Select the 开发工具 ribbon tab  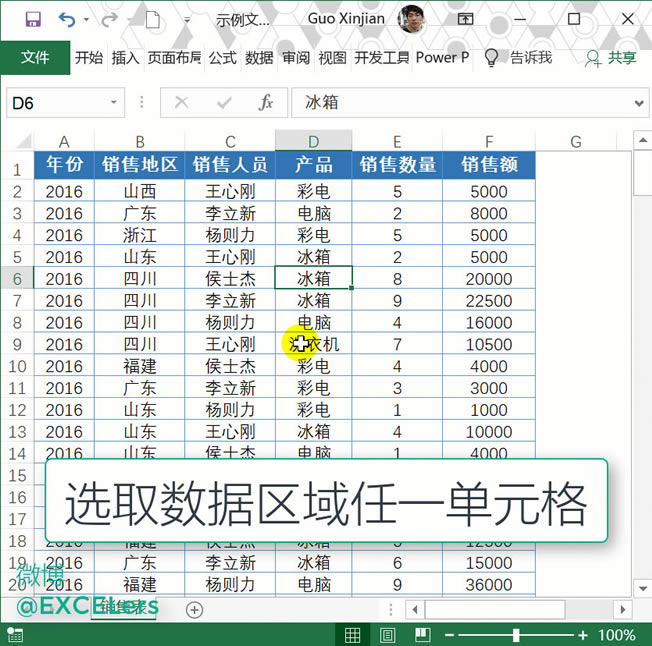pos(382,57)
